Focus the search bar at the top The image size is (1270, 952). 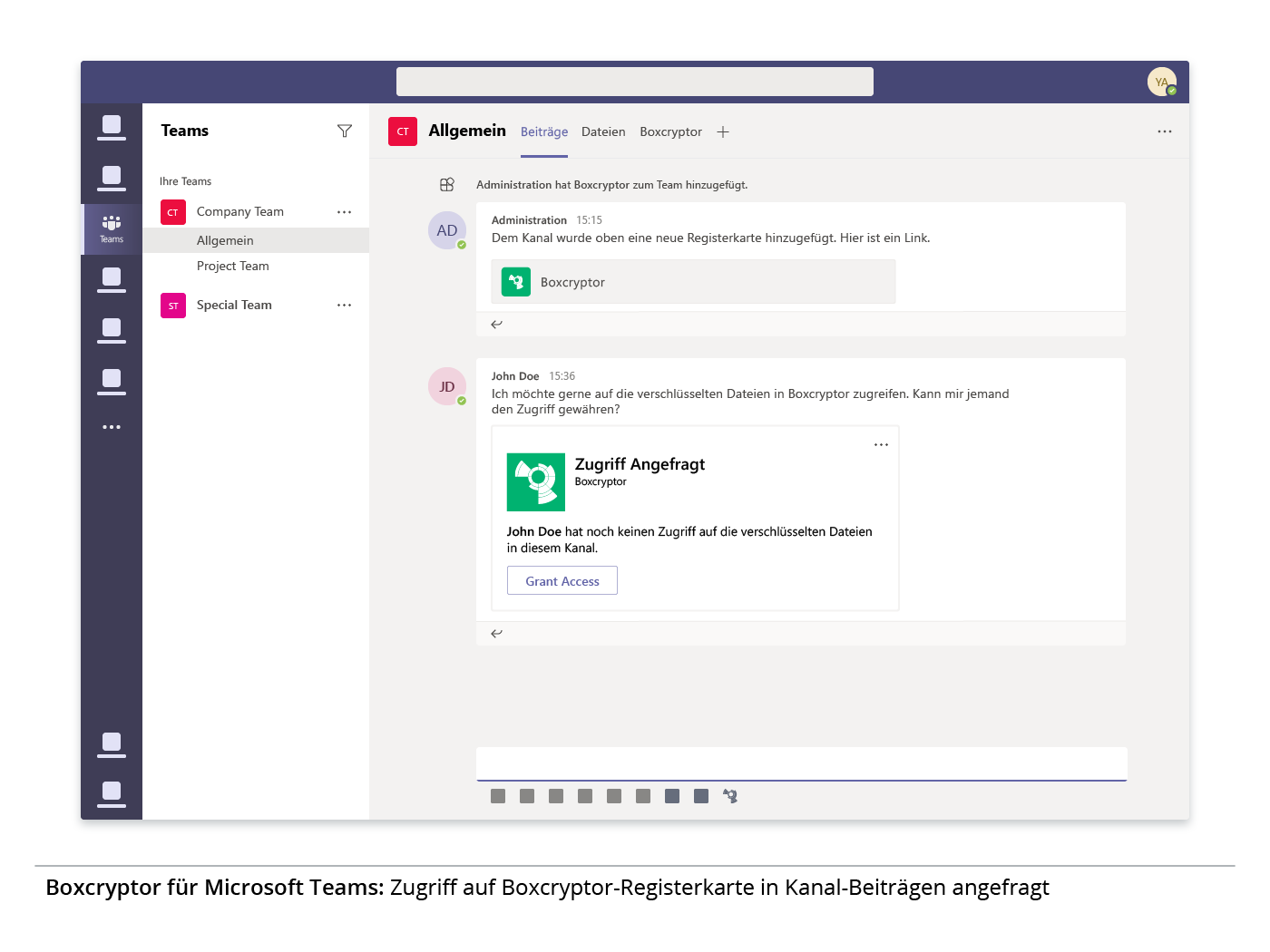(635, 82)
